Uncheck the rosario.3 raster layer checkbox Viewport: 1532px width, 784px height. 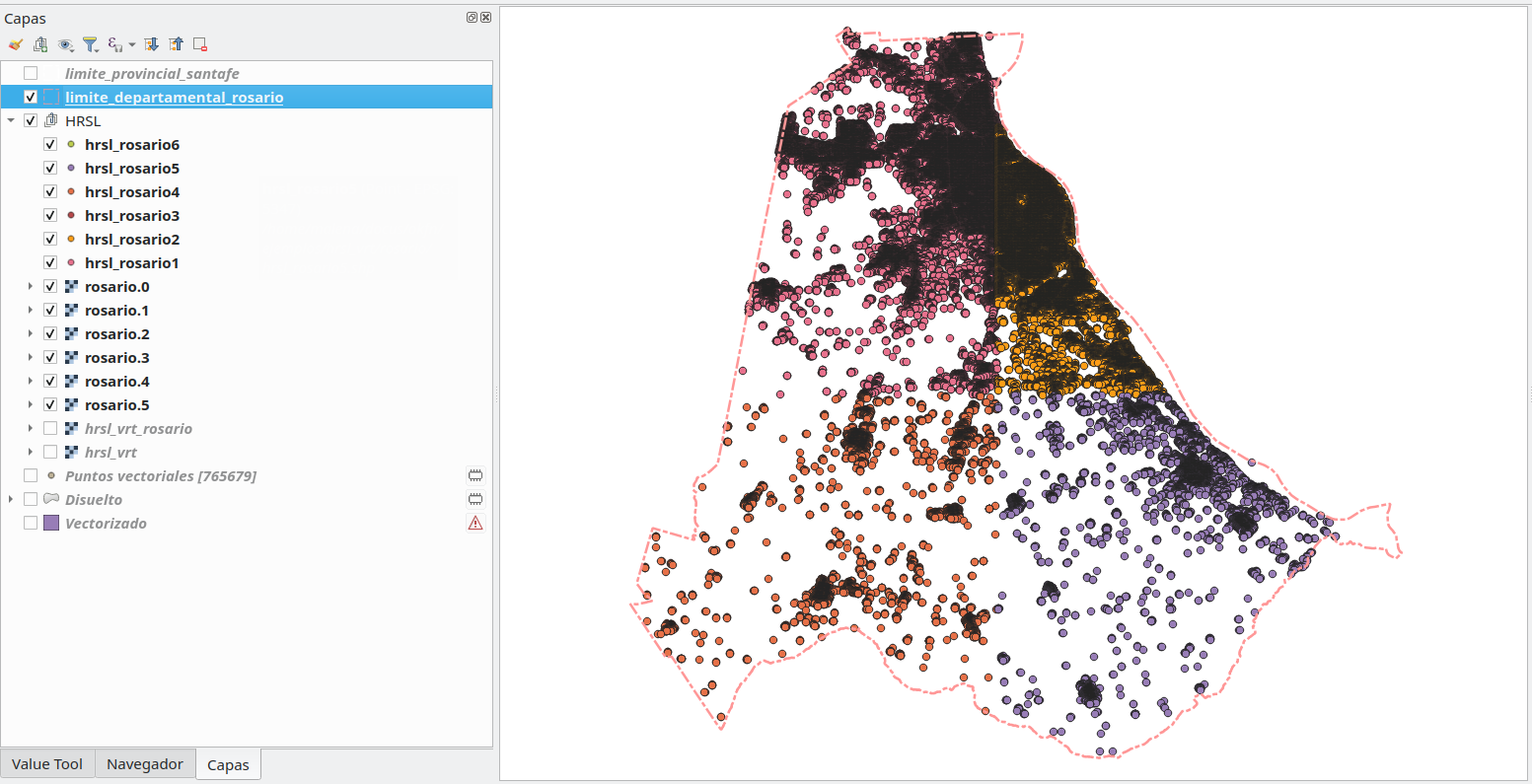pos(50,358)
